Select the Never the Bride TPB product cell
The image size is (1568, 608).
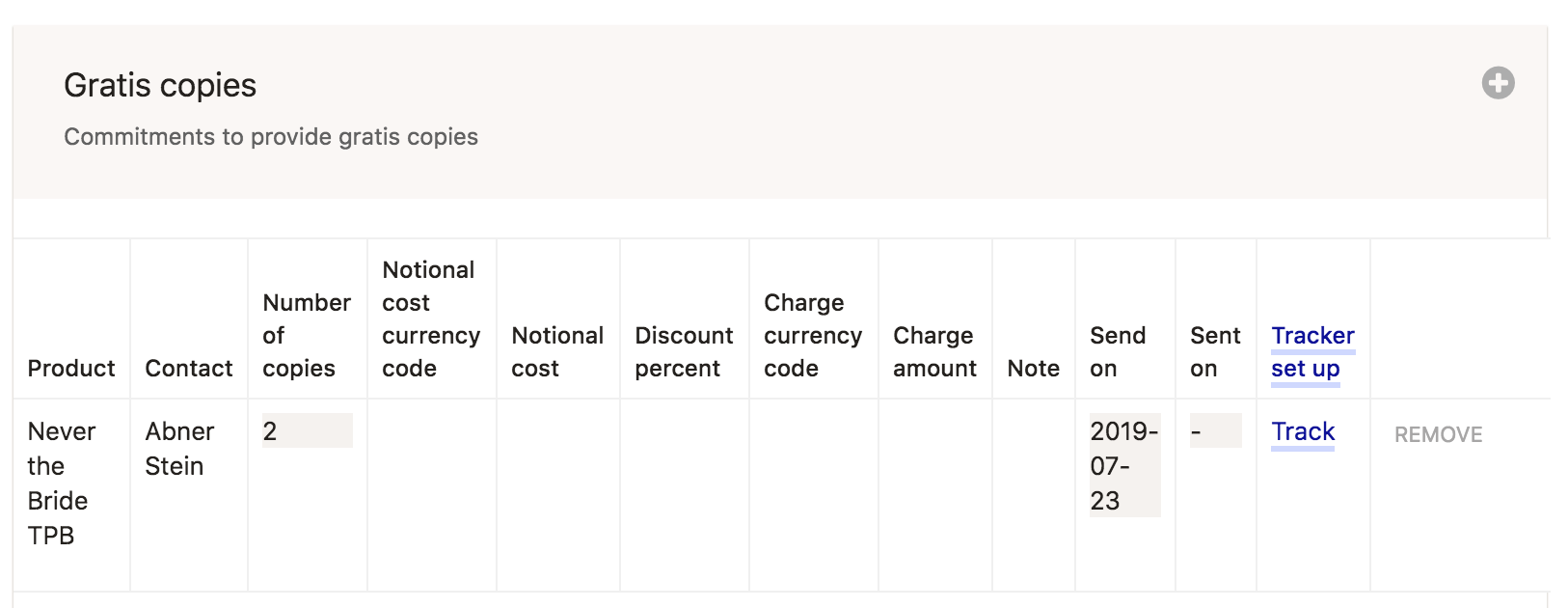tap(61, 483)
